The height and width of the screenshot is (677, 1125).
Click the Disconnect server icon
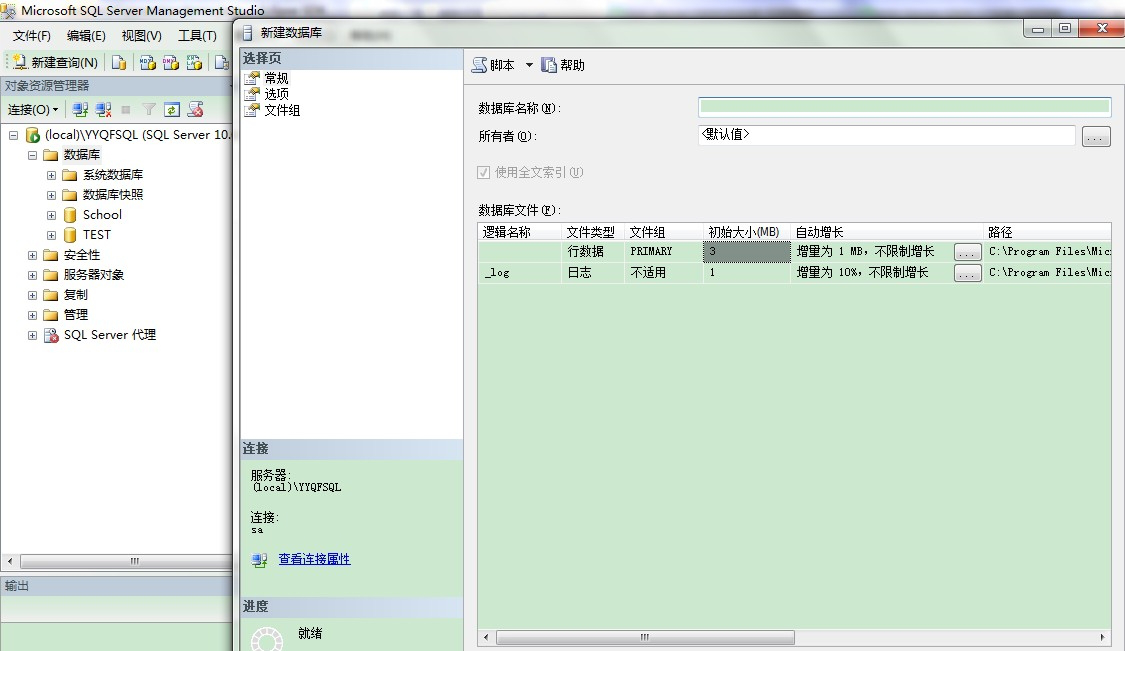[x=103, y=110]
